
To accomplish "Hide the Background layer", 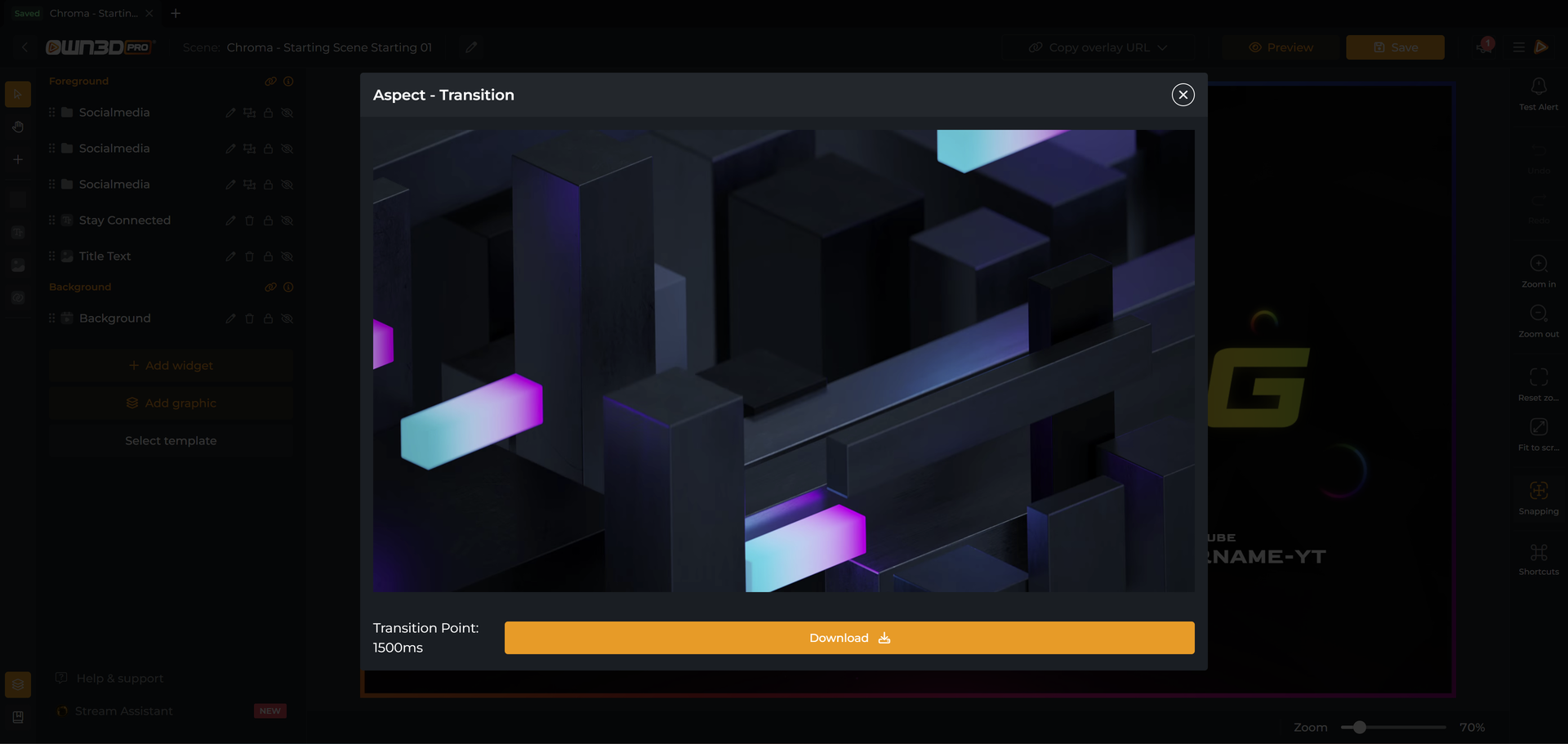I will click(x=287, y=319).
